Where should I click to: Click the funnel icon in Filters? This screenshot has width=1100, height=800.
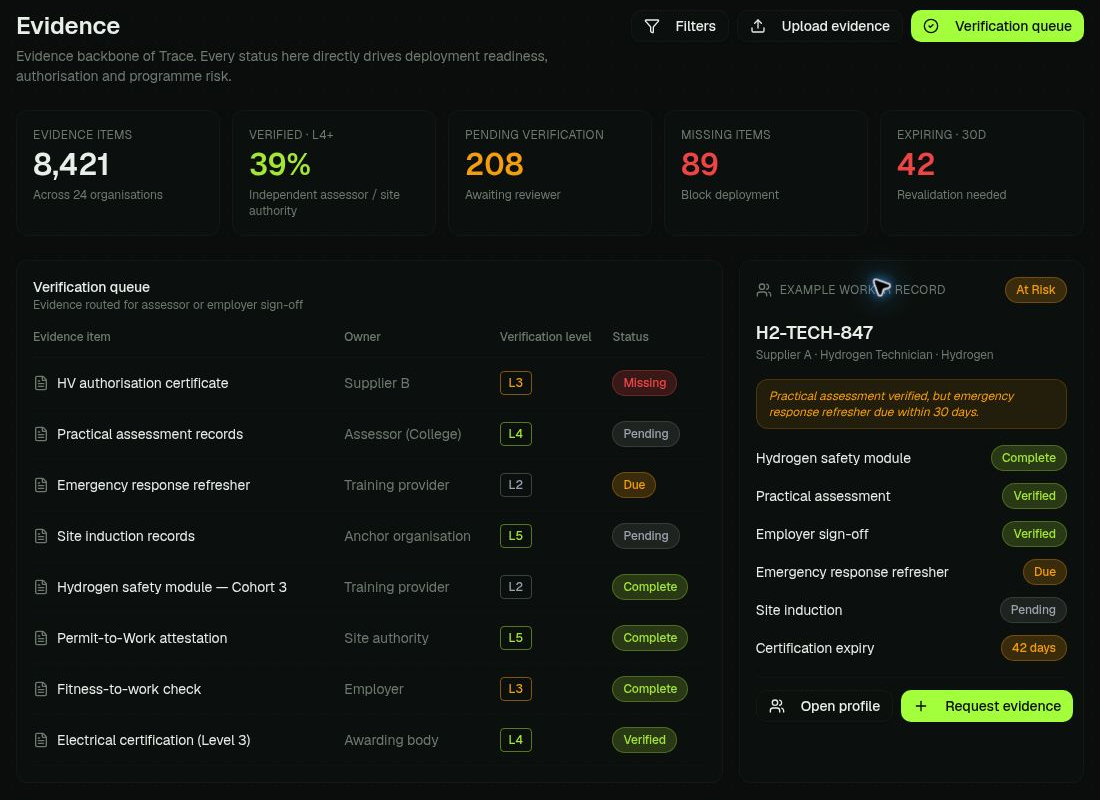(652, 26)
